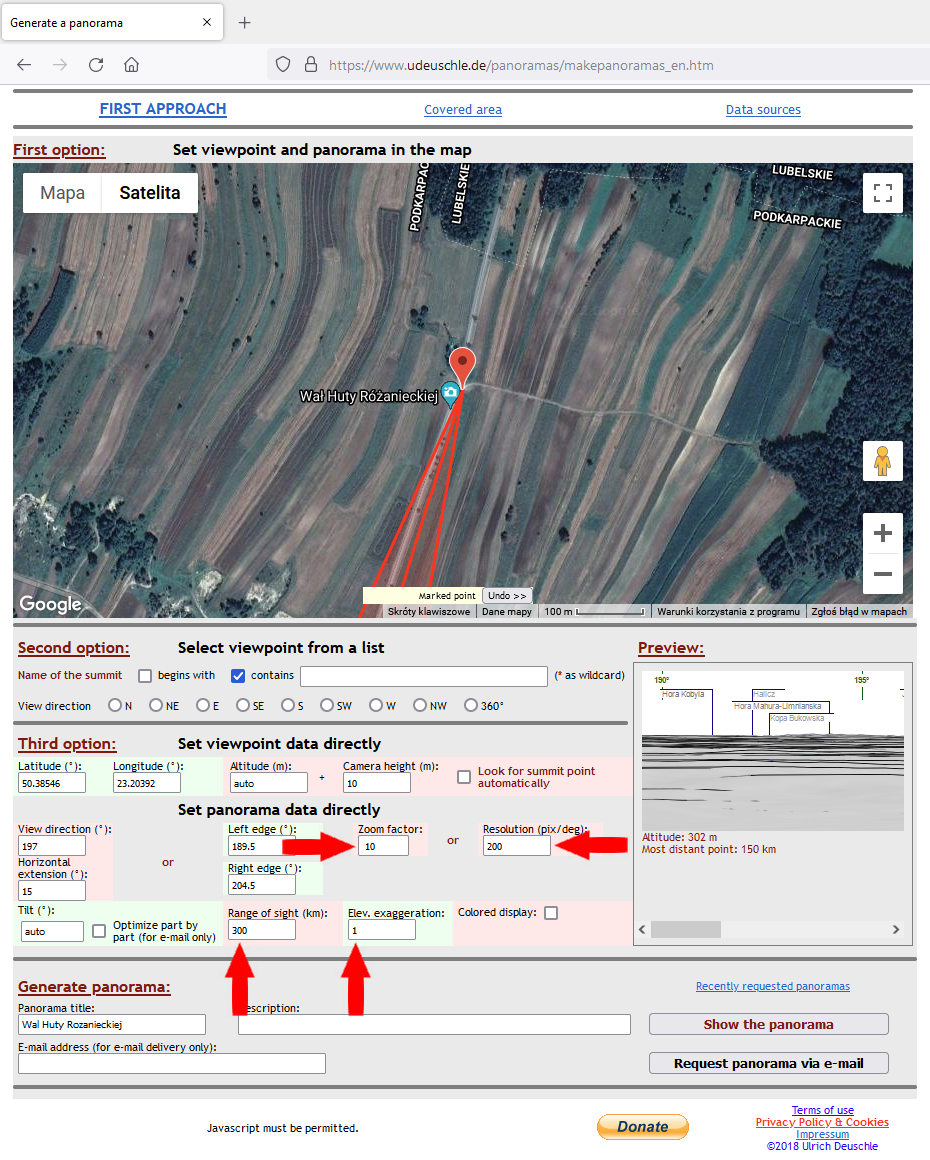Enable the 'begins with' checkbox

coord(145,676)
